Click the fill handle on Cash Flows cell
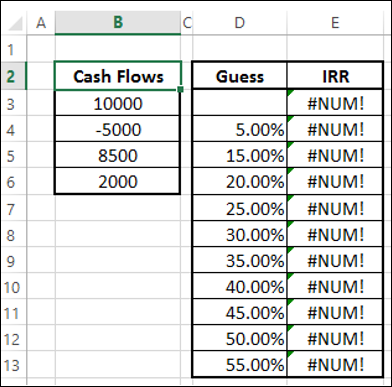Screen dimensions: 392x387 (181, 89)
